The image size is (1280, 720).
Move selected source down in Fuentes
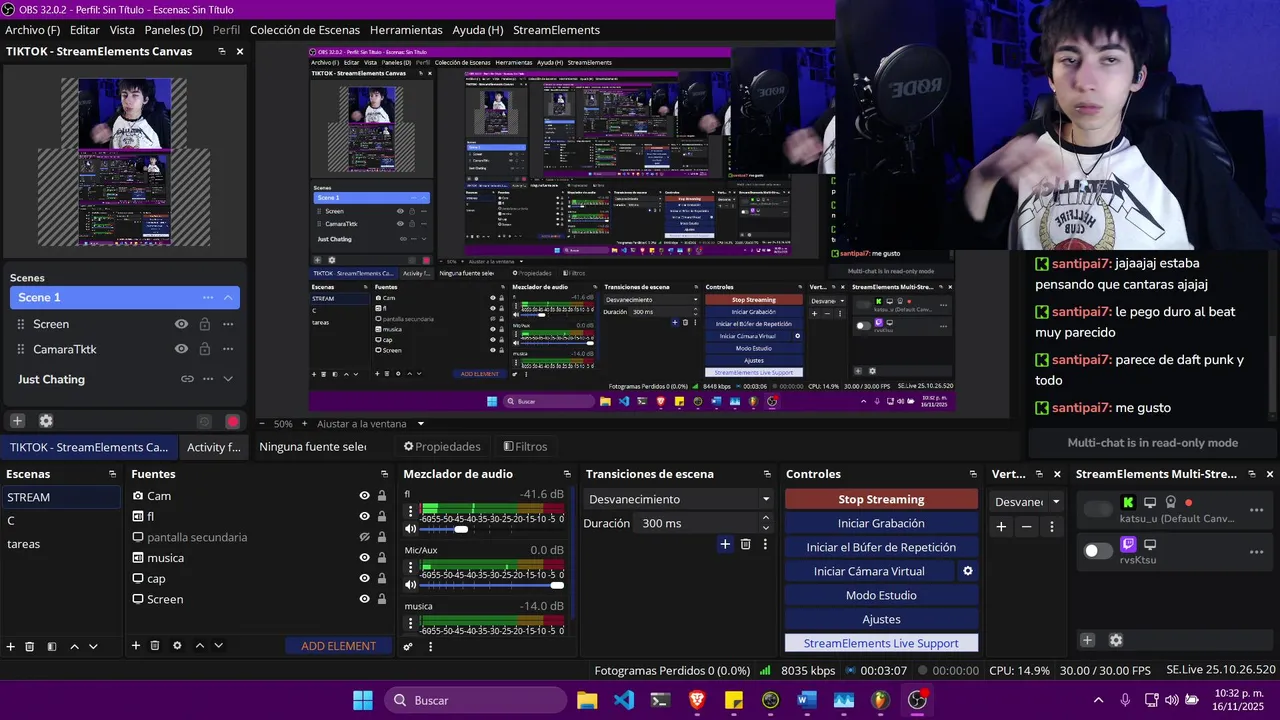[x=218, y=646]
